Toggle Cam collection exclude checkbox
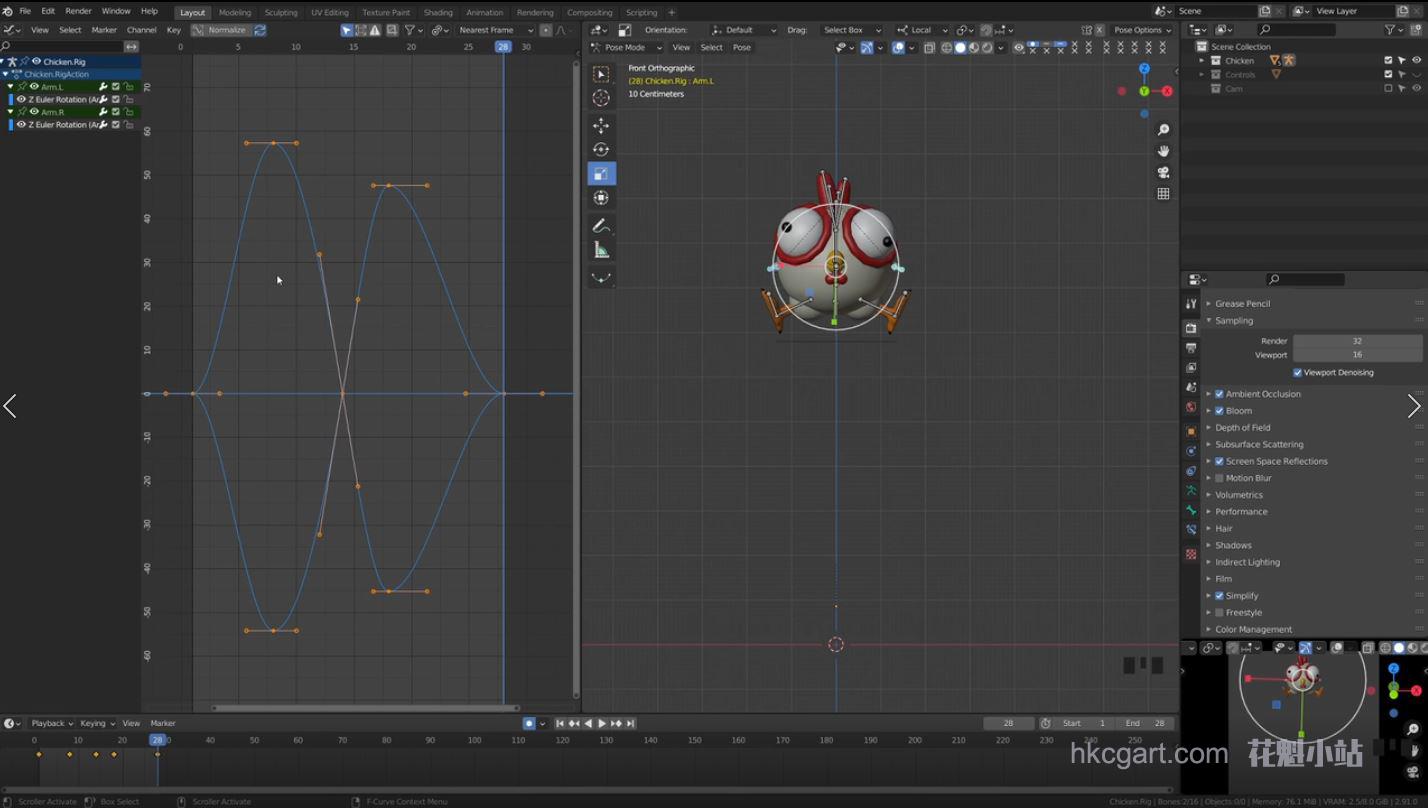 tap(1388, 88)
